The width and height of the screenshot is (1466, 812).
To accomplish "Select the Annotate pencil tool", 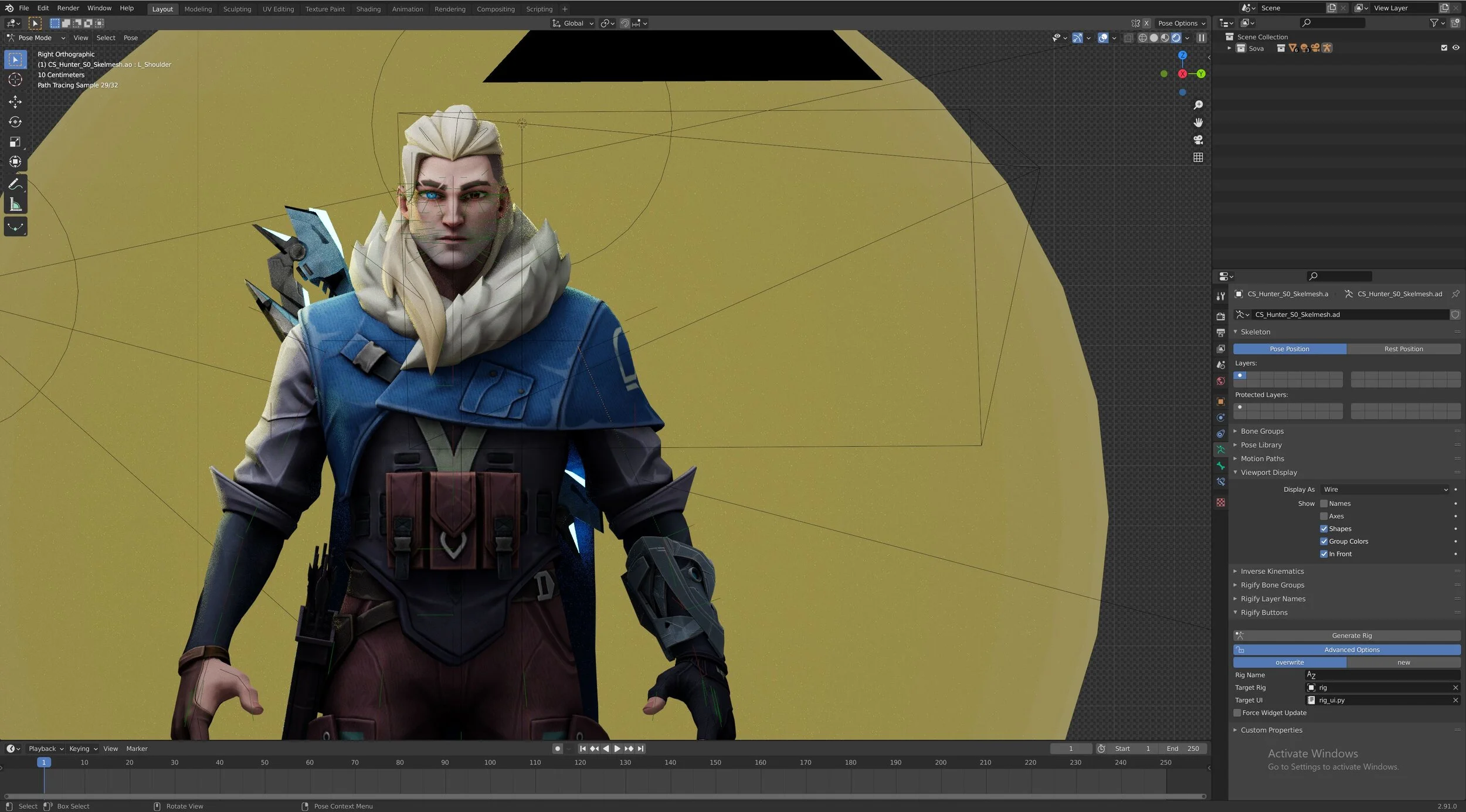I will pos(15,185).
